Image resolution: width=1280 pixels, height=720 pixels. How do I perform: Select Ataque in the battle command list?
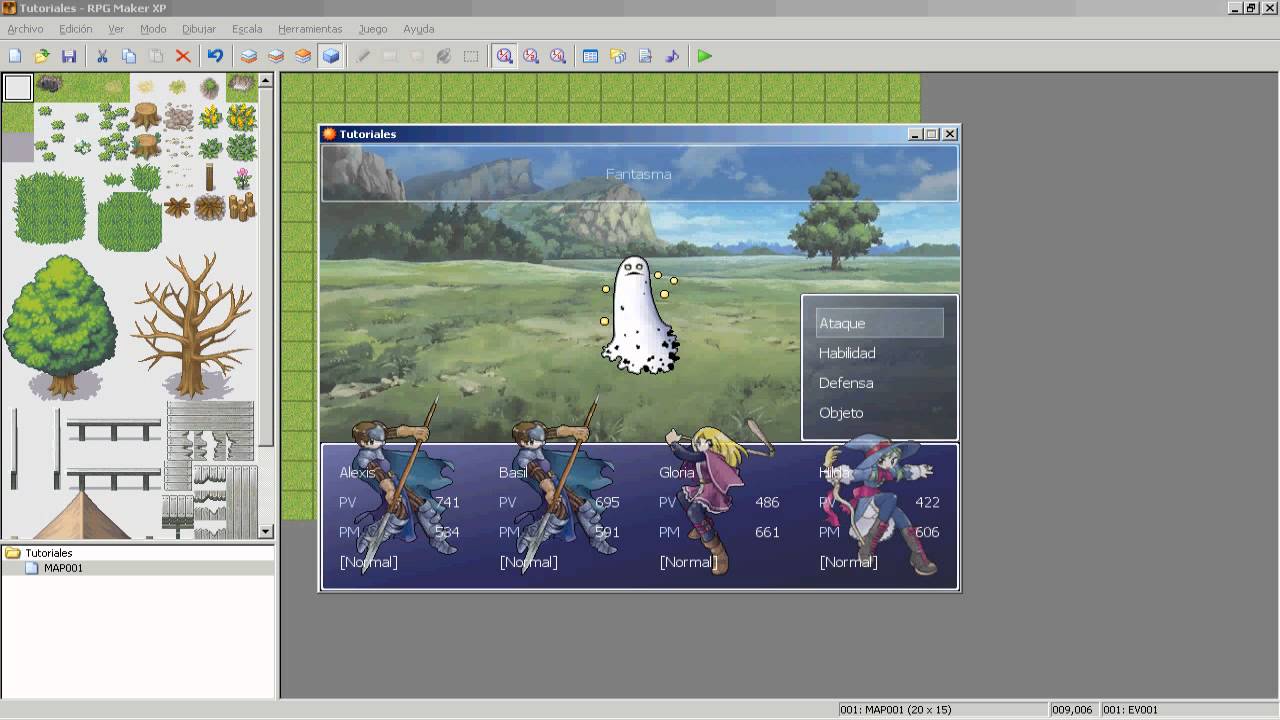pos(879,323)
